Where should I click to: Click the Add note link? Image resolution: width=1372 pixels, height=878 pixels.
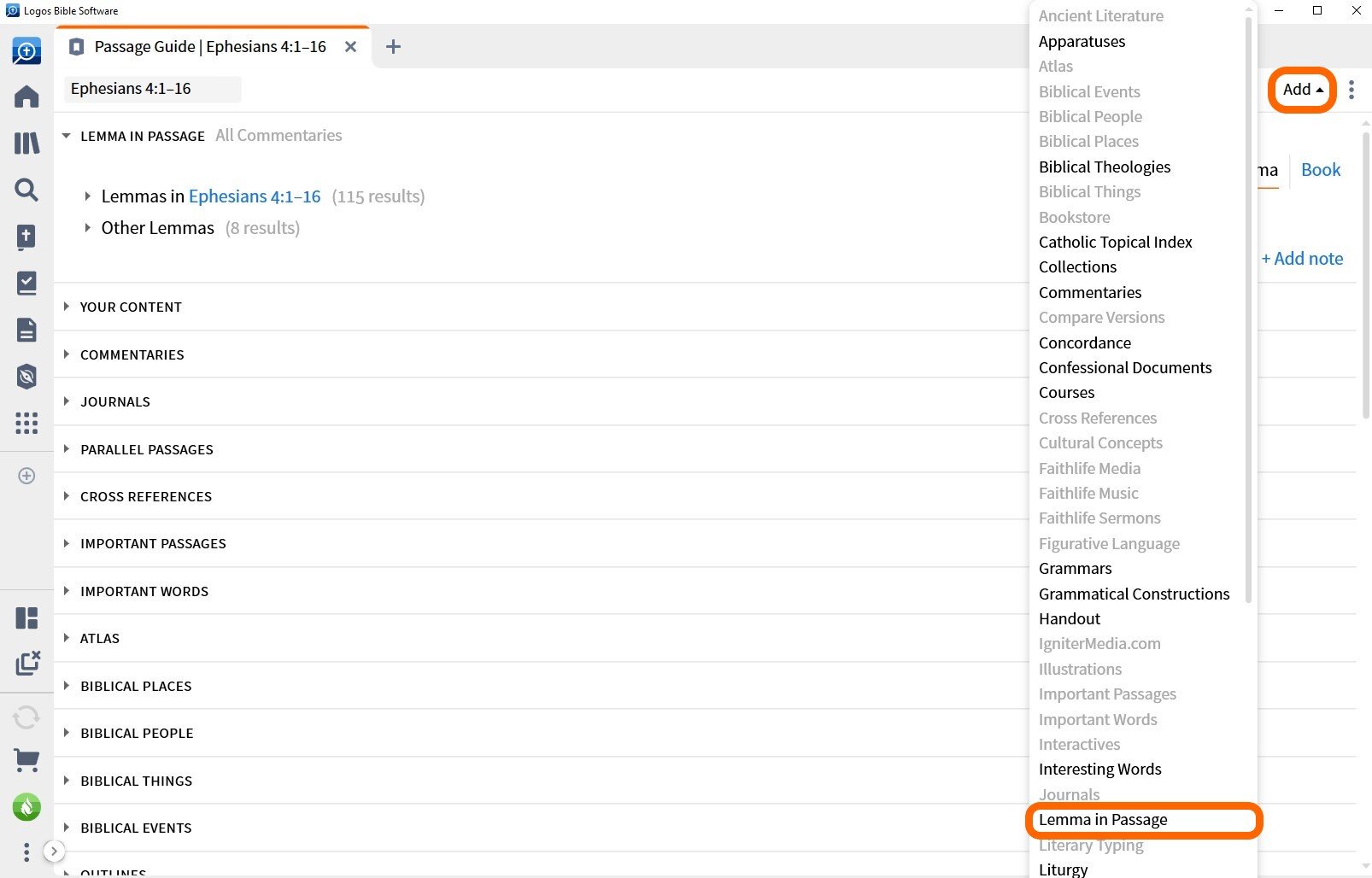click(1302, 258)
